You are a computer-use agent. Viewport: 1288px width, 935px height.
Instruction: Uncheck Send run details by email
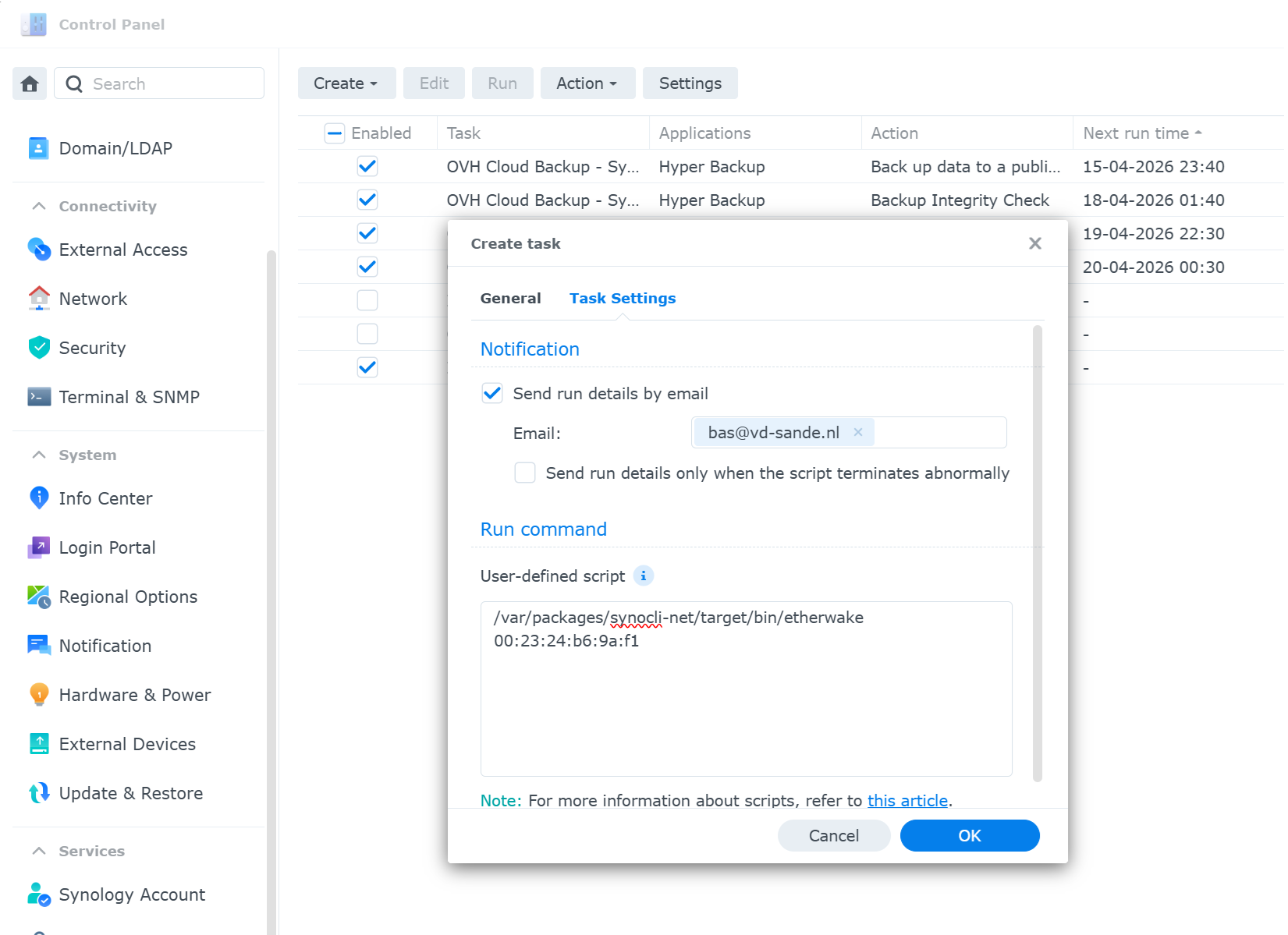click(x=492, y=394)
